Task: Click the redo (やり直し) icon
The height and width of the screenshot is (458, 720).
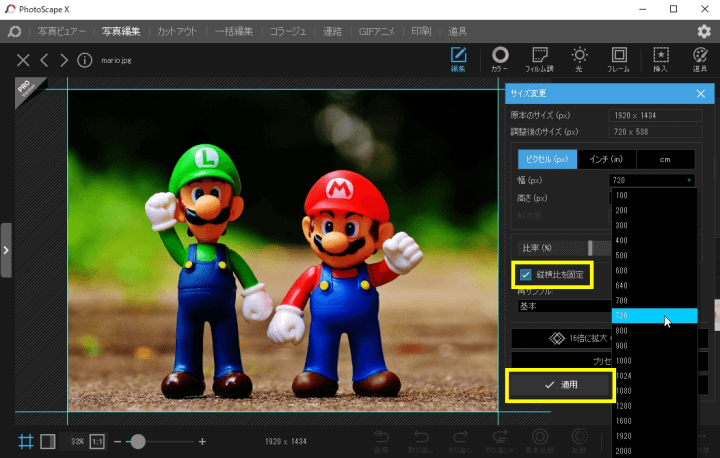Action: coord(460,441)
